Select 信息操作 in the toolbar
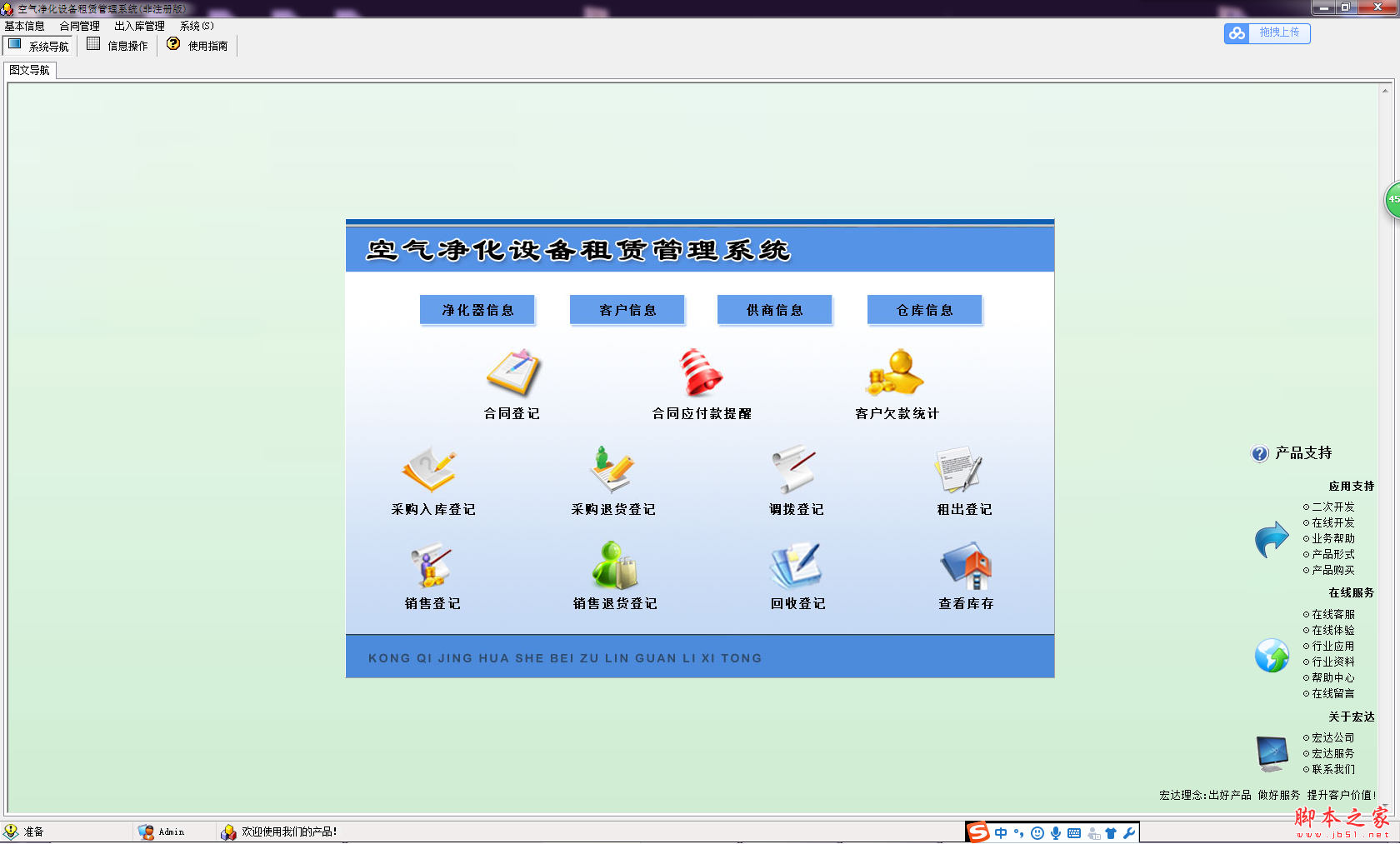Viewport: 1400px width, 844px height. click(118, 46)
